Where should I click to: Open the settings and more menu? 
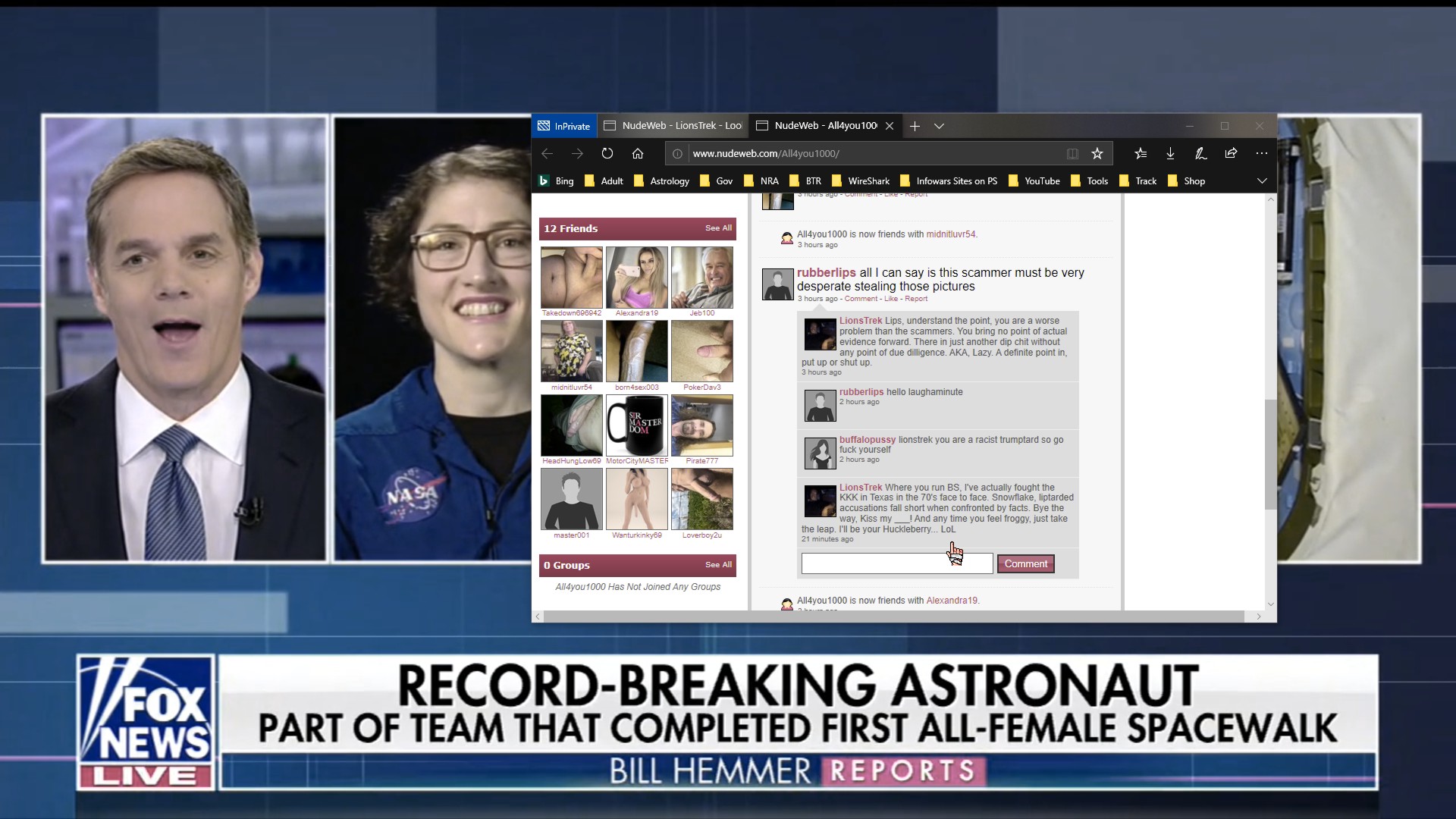pyautogui.click(x=1261, y=153)
